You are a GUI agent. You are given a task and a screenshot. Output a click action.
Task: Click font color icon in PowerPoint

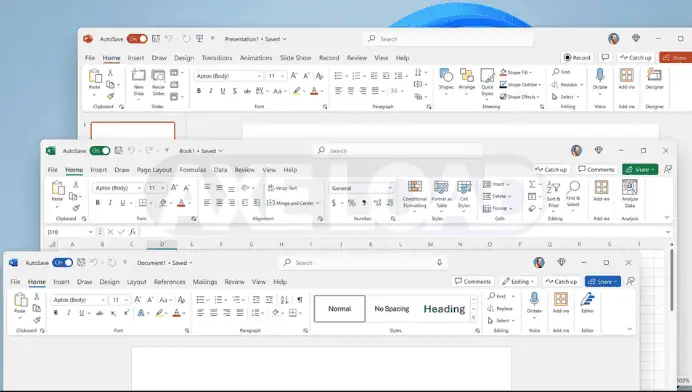click(x=314, y=91)
